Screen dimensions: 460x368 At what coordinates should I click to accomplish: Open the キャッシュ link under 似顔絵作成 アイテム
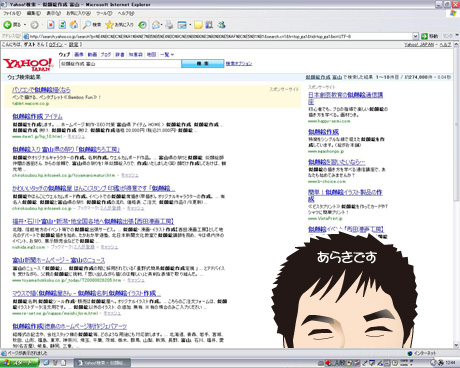tap(76, 136)
